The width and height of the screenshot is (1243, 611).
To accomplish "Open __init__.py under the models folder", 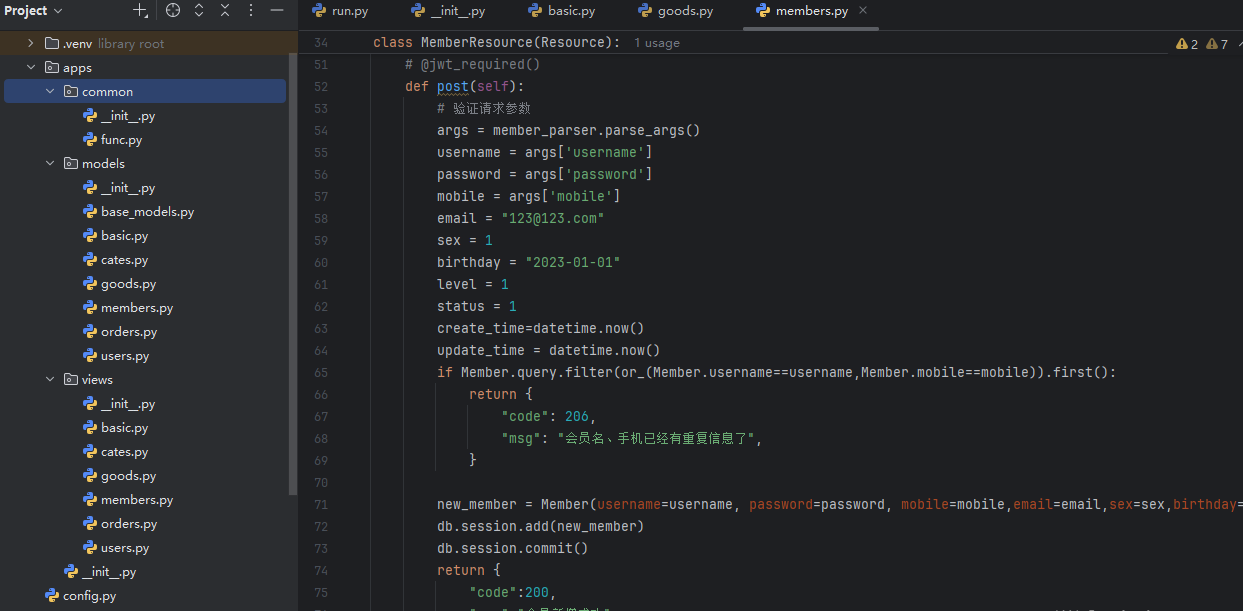I will [x=128, y=187].
